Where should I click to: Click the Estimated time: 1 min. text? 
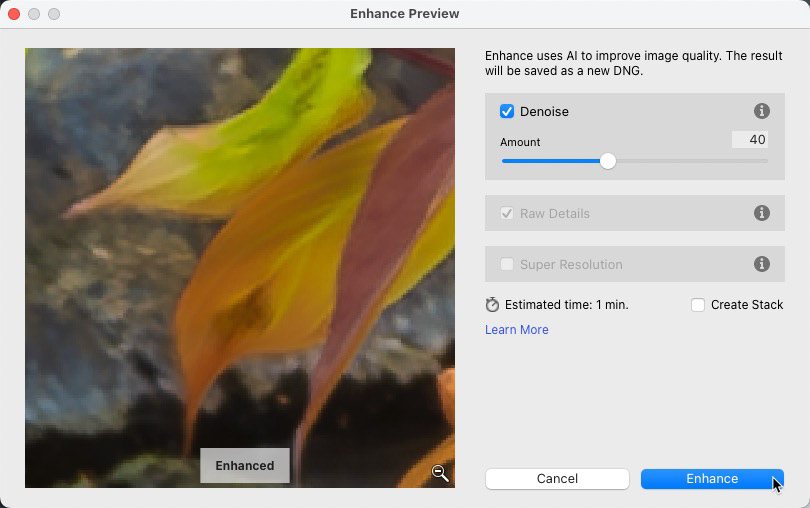[567, 305]
